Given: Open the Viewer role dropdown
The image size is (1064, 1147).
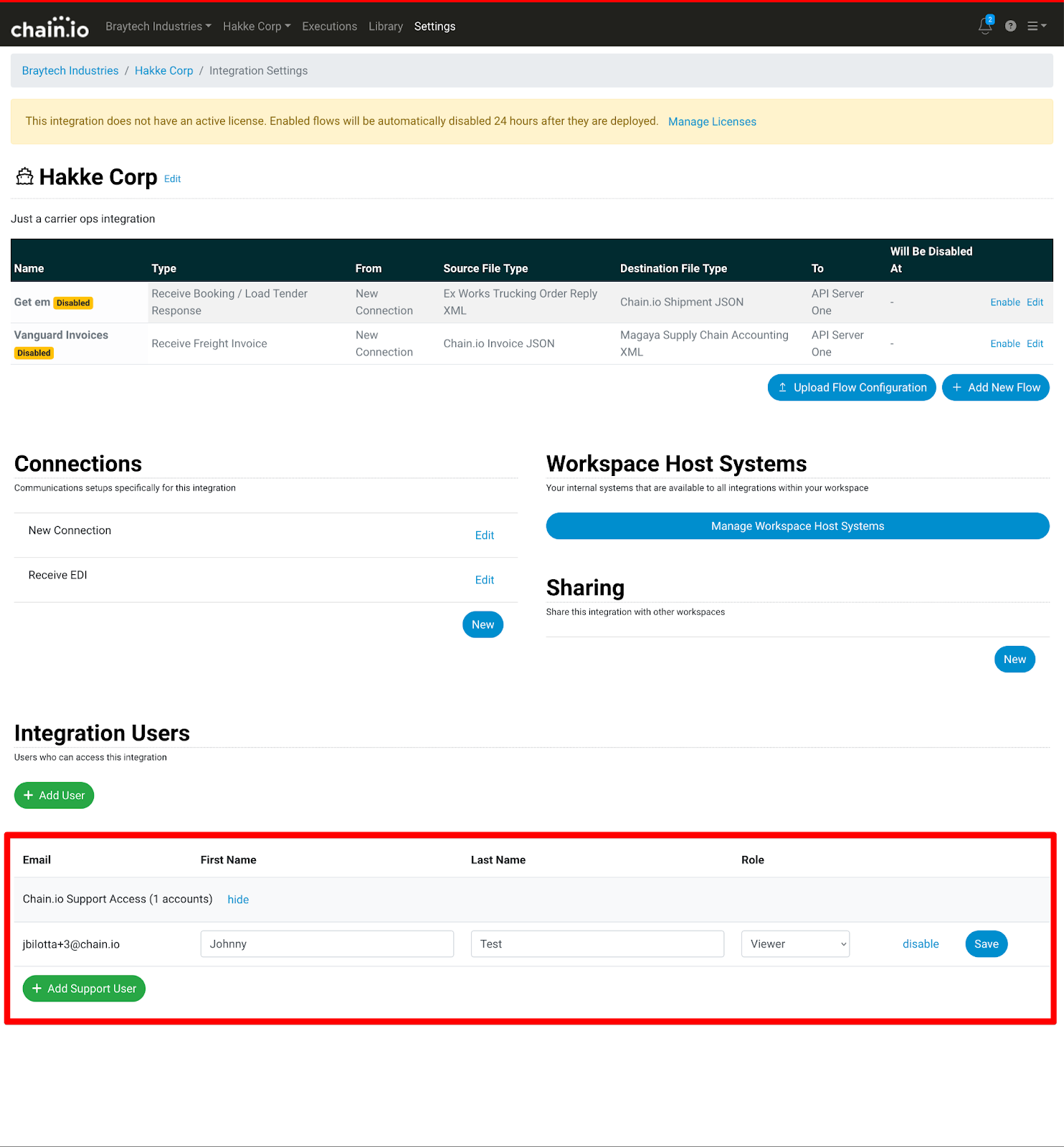Looking at the screenshot, I should click(795, 944).
